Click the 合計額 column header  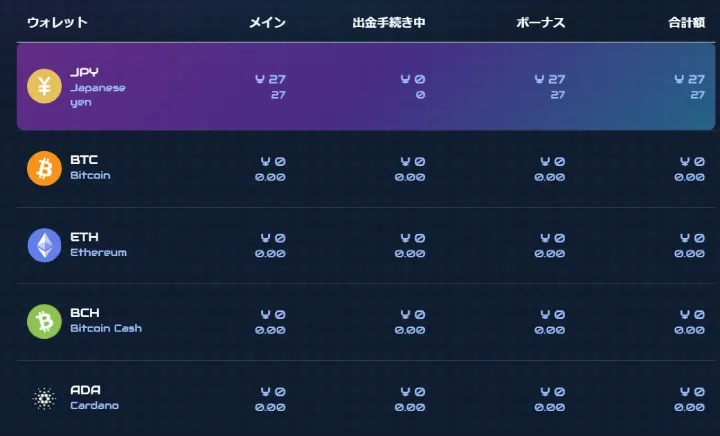686,22
